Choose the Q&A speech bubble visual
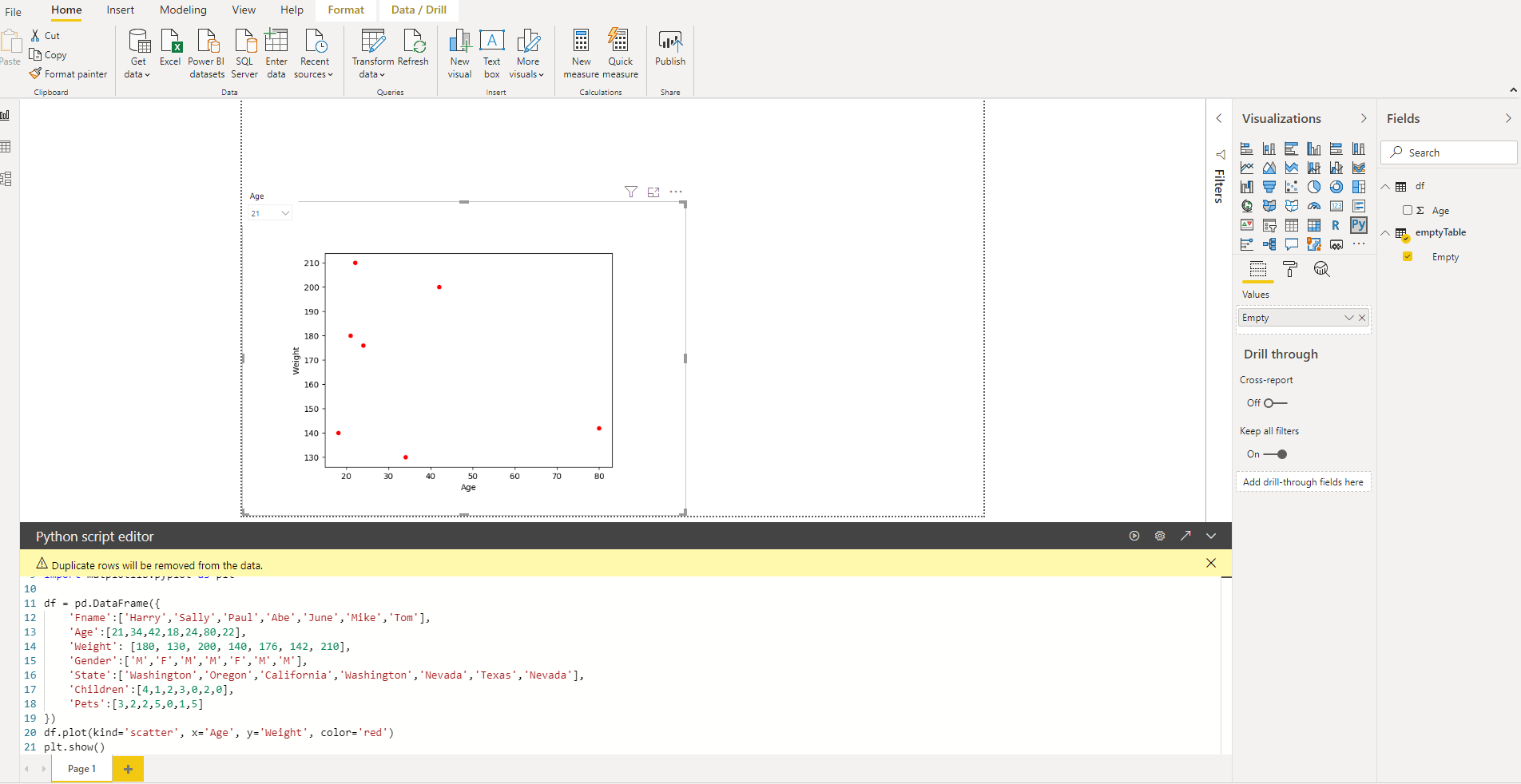The height and width of the screenshot is (784, 1521). 1291,244
